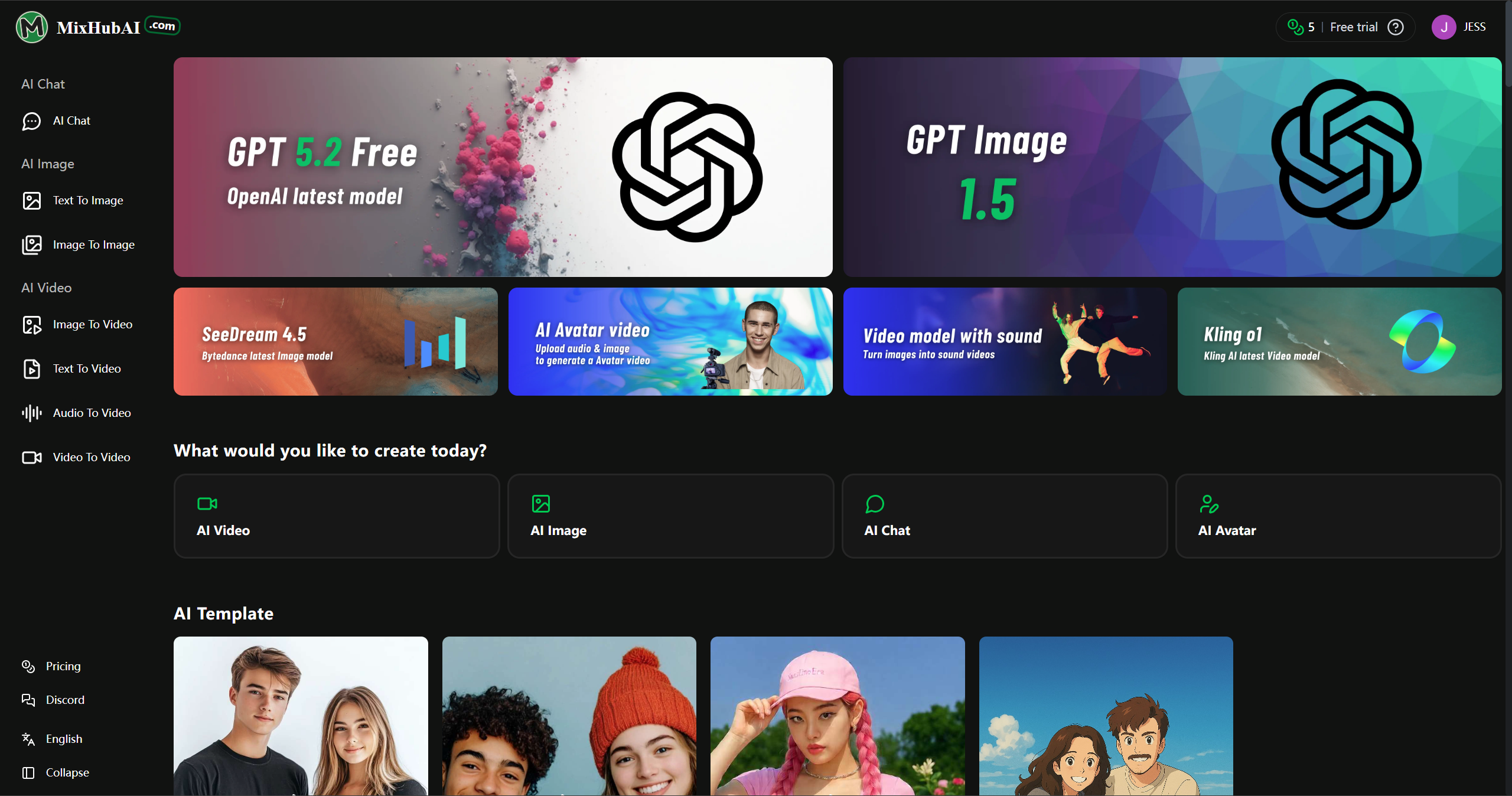
Task: Open the Image To Video tool
Action: click(x=92, y=324)
